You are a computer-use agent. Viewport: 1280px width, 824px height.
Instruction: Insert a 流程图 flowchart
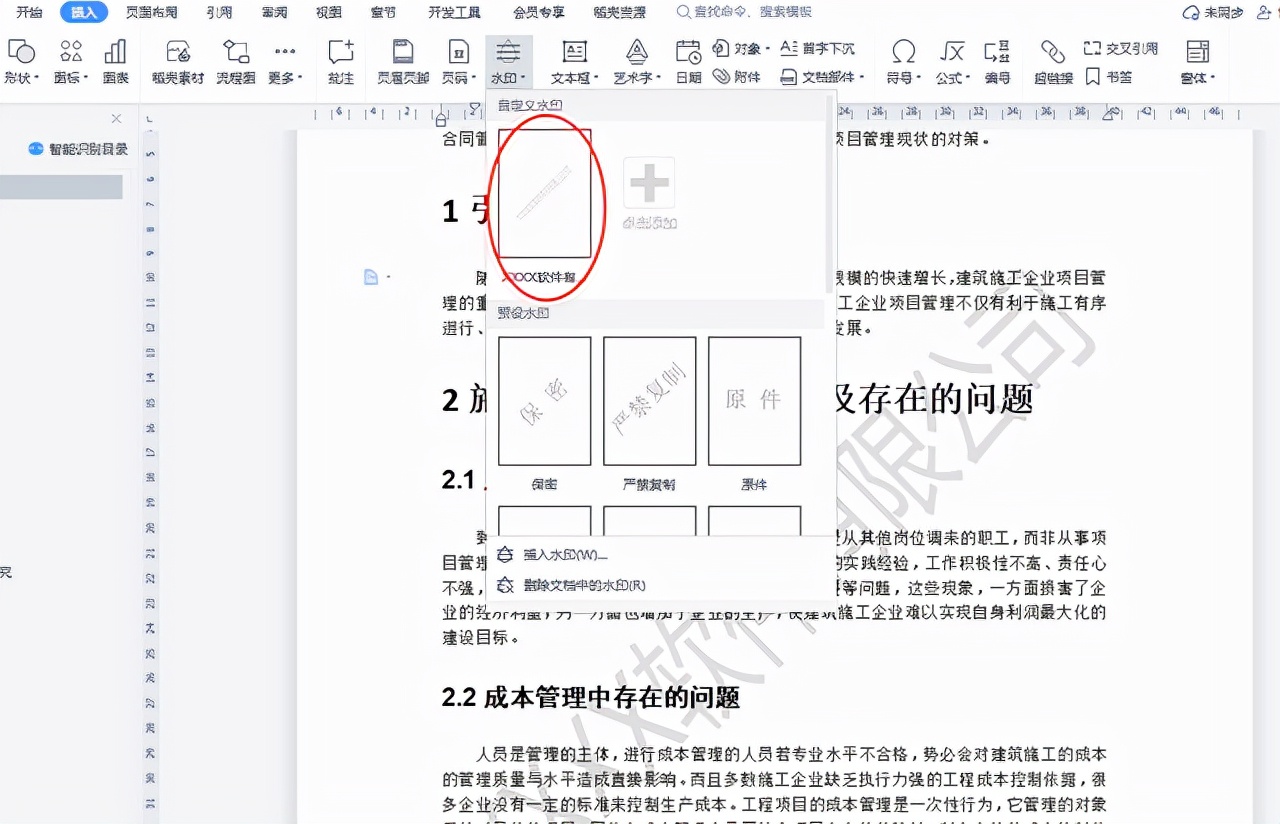236,62
